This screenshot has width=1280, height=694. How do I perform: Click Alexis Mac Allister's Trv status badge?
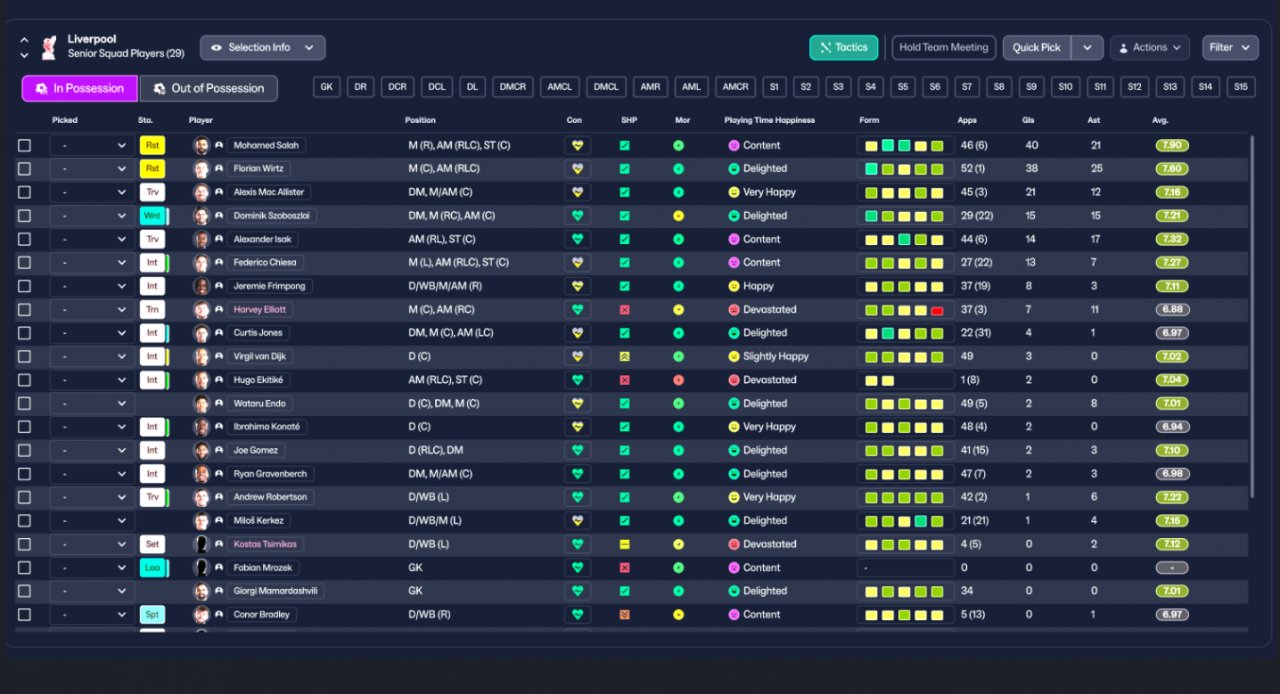(152, 192)
